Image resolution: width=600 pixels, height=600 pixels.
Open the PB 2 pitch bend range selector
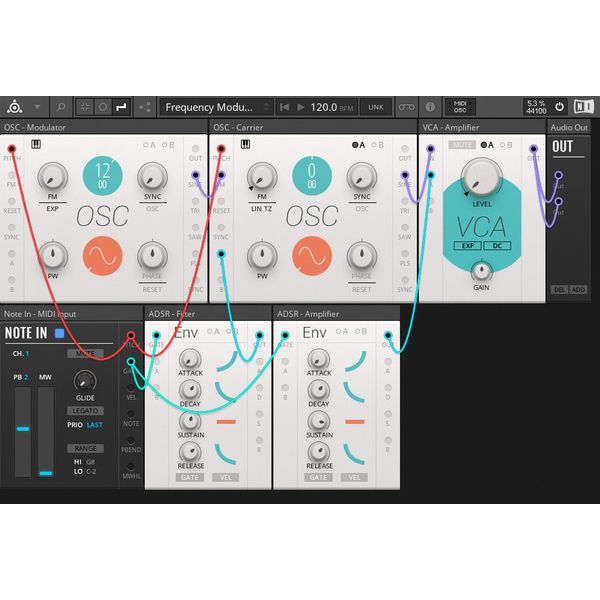(21, 377)
